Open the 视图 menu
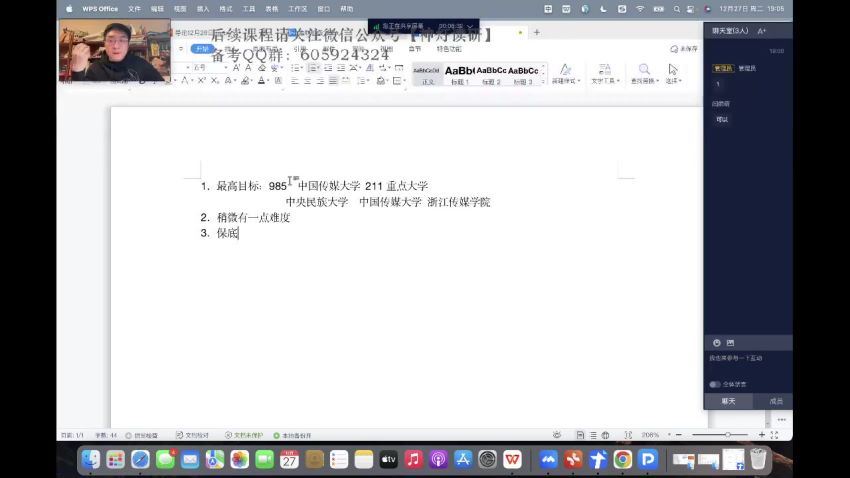This screenshot has width=850, height=478. [x=180, y=9]
